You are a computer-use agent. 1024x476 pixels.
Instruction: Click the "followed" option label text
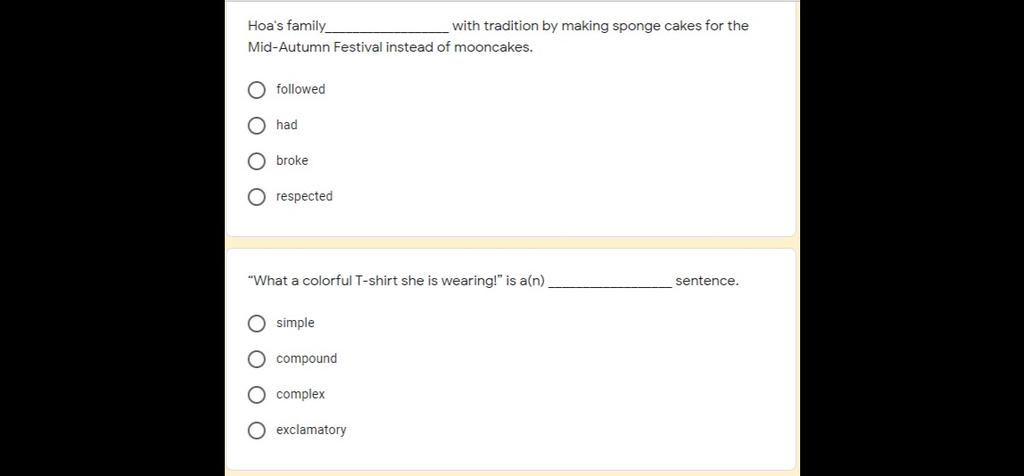coord(300,89)
